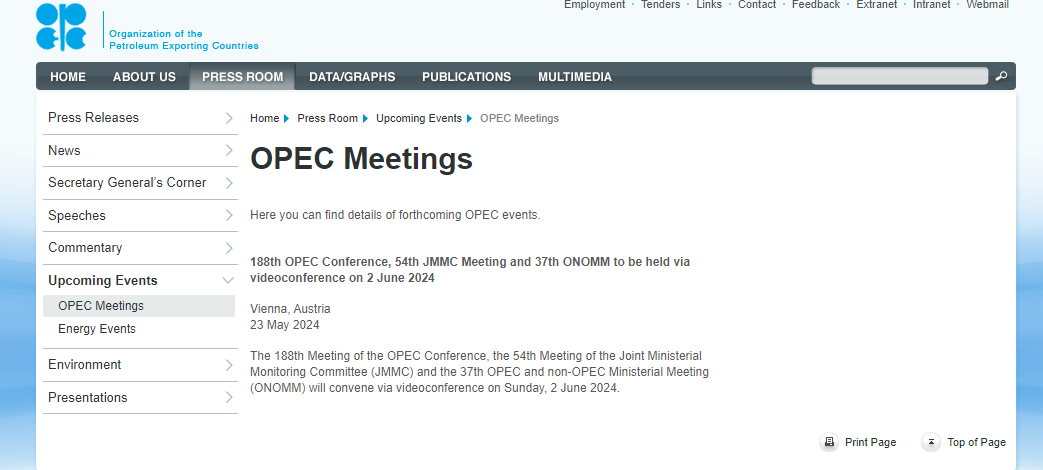The image size is (1043, 470).
Task: Open the PUBLICATIONS menu
Action: [x=466, y=77]
